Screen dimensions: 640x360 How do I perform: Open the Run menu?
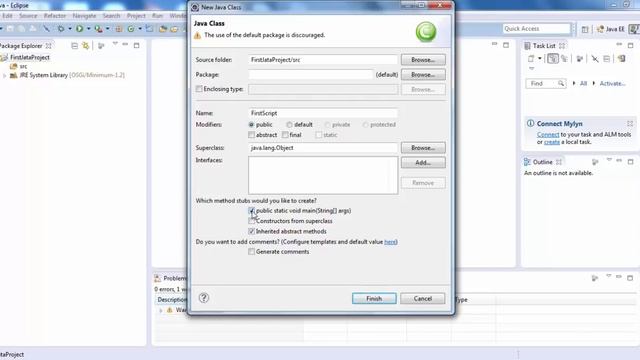(x=157, y=16)
